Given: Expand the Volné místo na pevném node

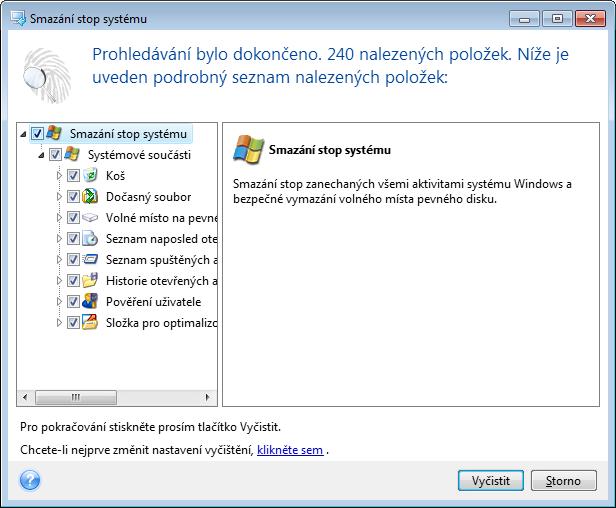Looking at the screenshot, I should click(59, 218).
